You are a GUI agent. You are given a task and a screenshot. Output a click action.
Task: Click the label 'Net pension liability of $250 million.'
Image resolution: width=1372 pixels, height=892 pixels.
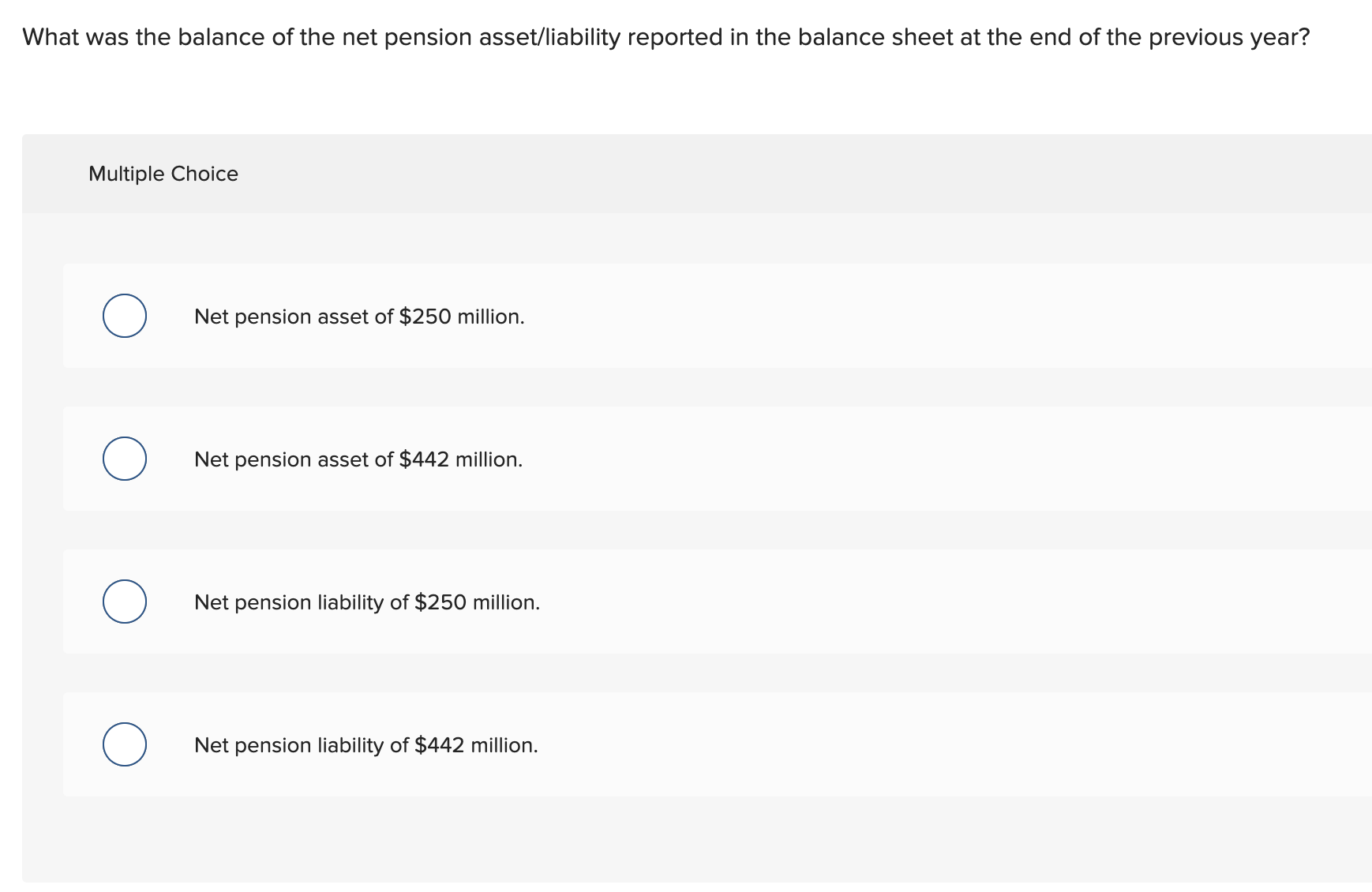(x=367, y=602)
